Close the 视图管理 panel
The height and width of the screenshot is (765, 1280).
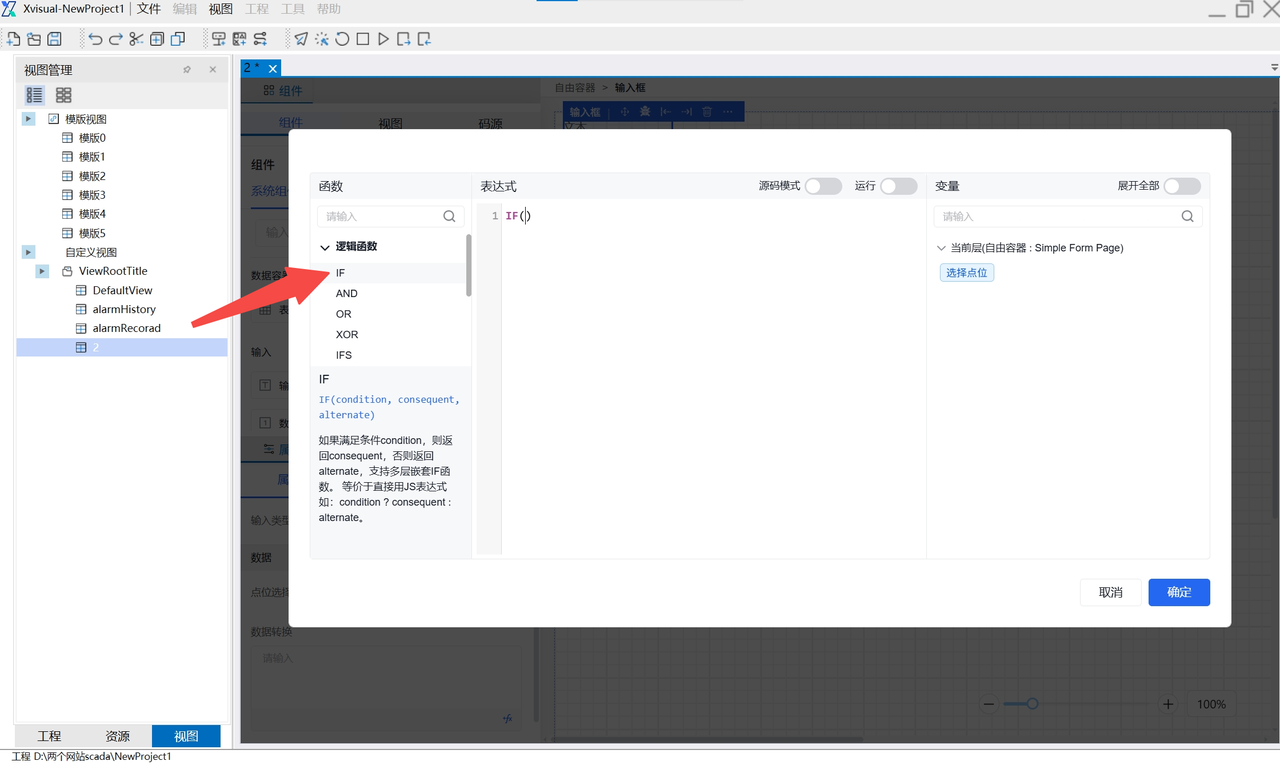pos(213,70)
